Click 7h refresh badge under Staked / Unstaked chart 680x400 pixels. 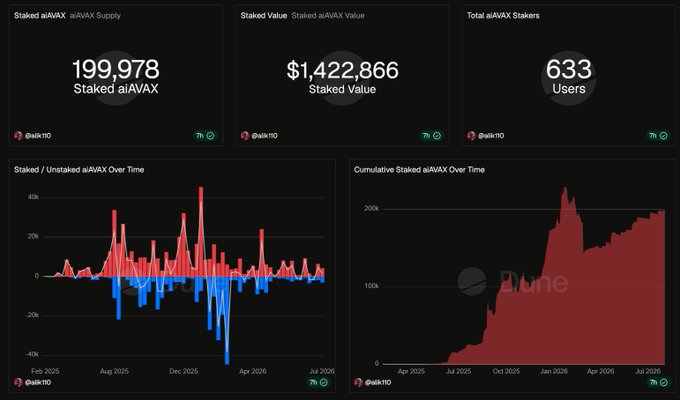point(318,382)
